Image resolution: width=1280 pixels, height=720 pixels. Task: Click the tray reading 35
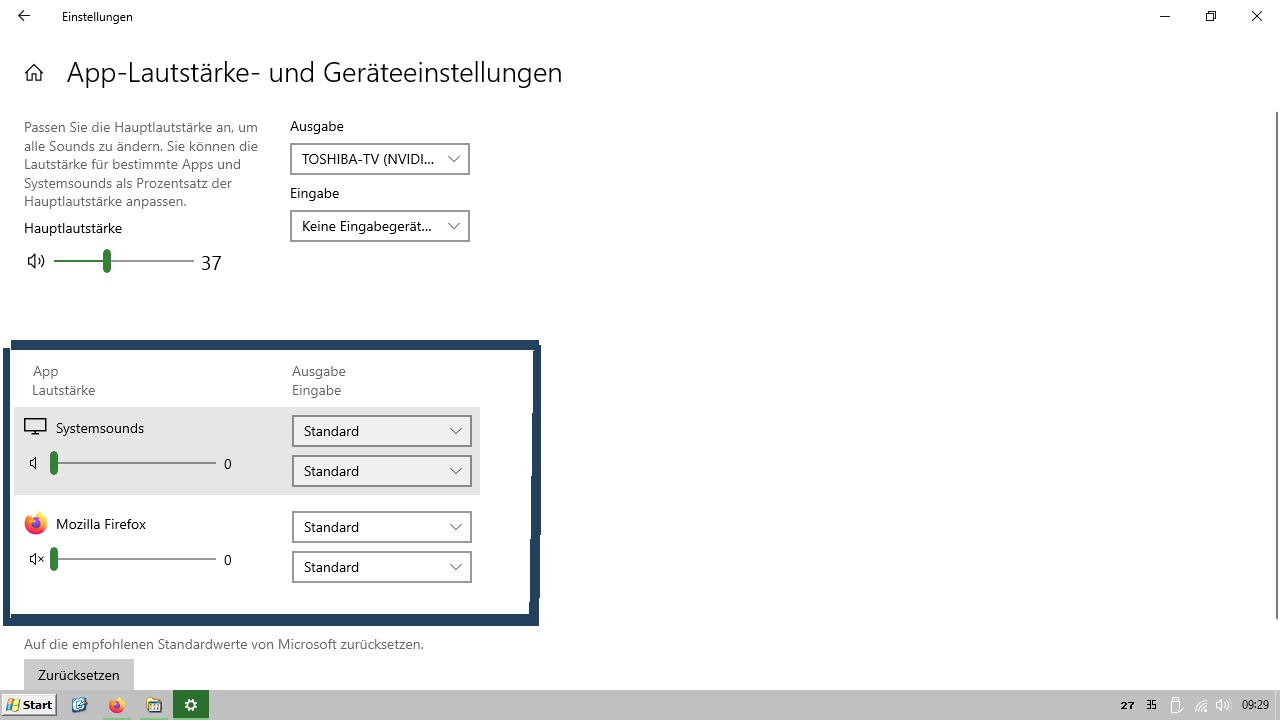1151,705
